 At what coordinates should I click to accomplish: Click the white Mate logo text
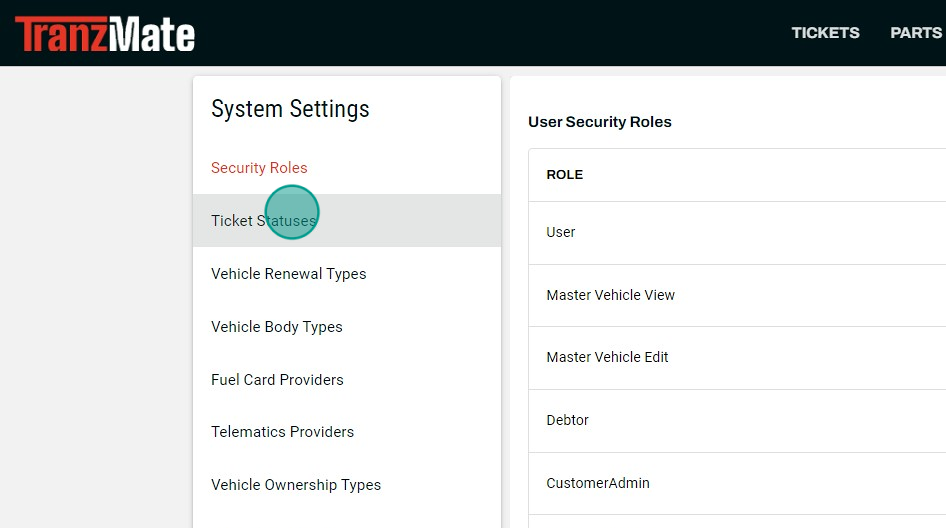152,34
